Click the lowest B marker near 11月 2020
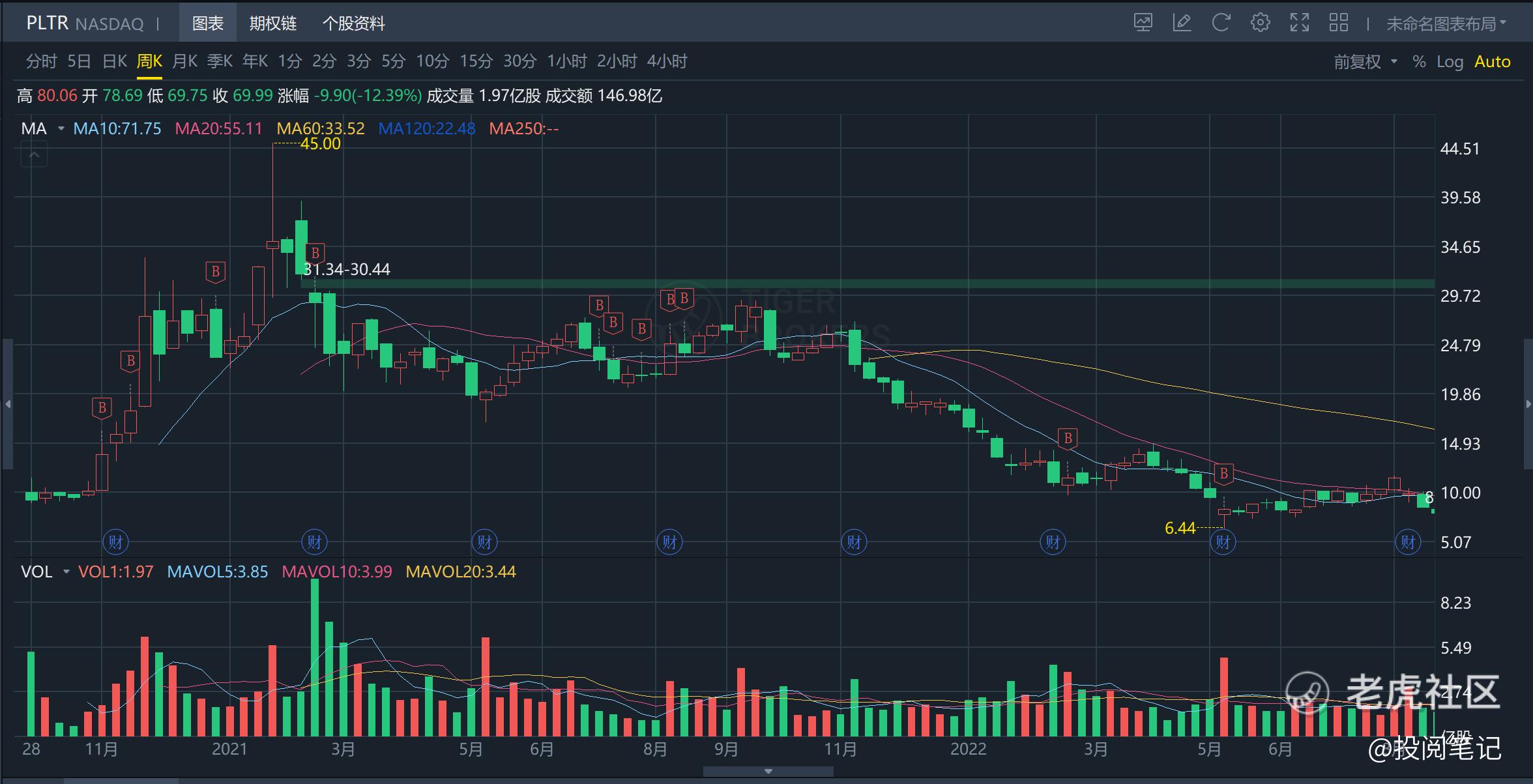The height and width of the screenshot is (784, 1533). (102, 409)
